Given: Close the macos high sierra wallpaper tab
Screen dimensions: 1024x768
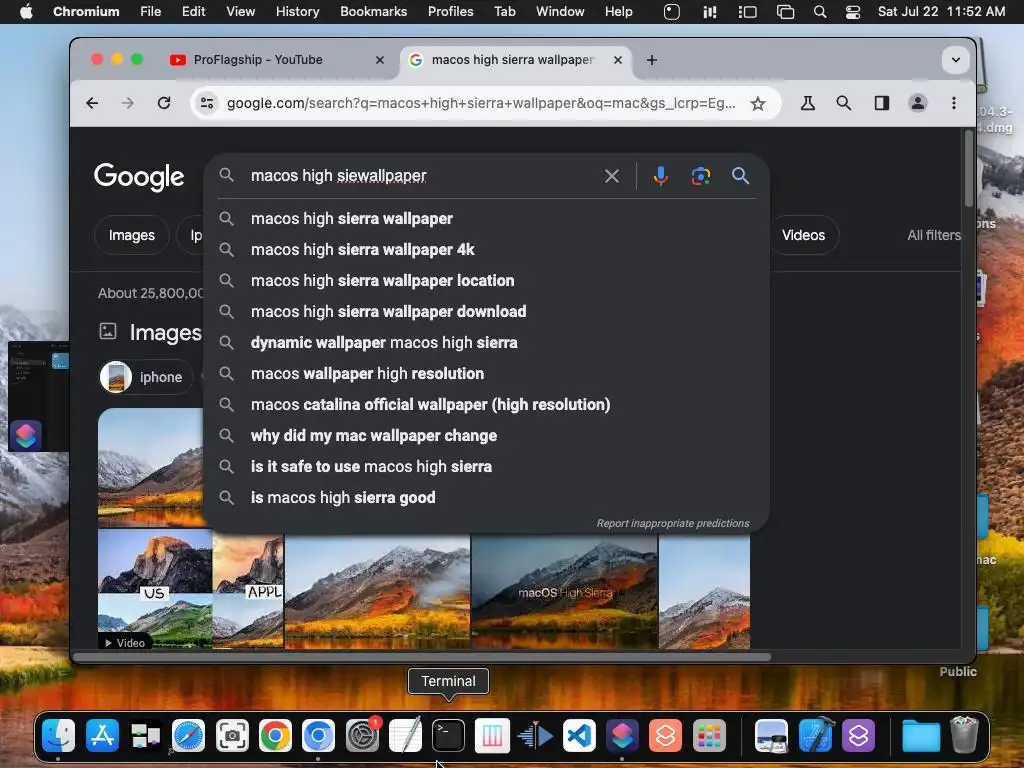Looking at the screenshot, I should point(618,60).
